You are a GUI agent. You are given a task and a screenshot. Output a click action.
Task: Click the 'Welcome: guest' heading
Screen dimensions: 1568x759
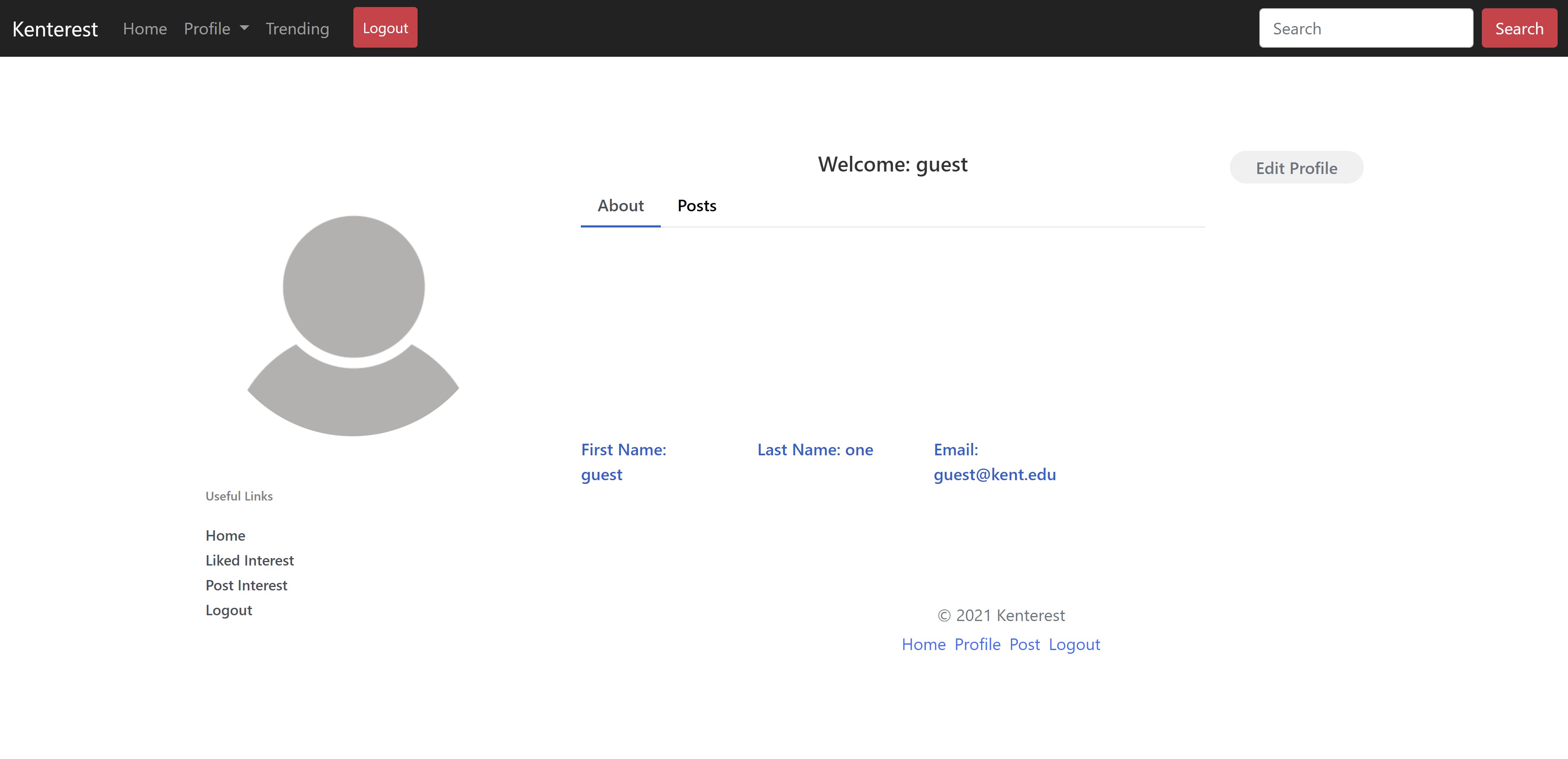point(893,164)
